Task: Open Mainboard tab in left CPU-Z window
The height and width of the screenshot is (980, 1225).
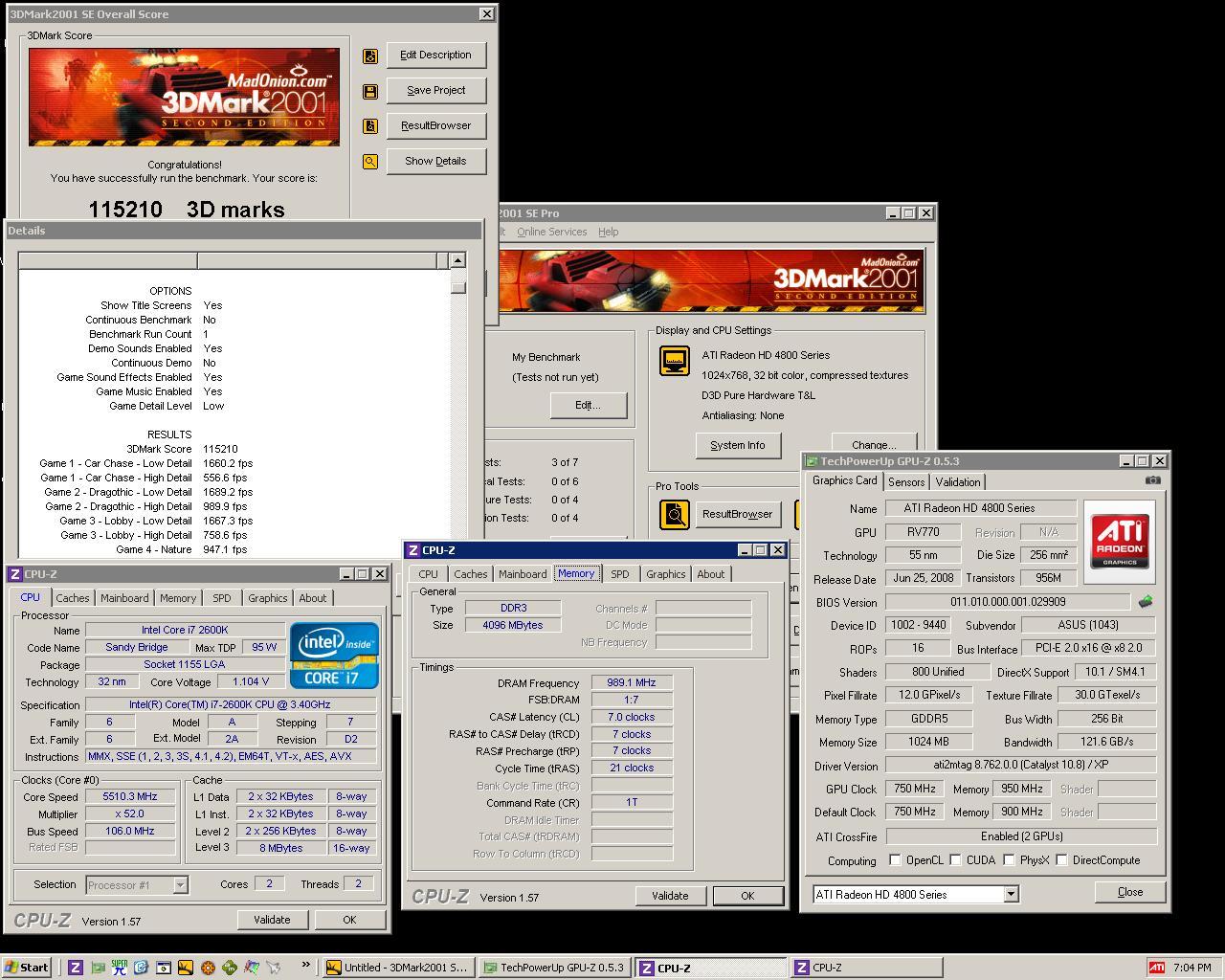Action: point(125,598)
